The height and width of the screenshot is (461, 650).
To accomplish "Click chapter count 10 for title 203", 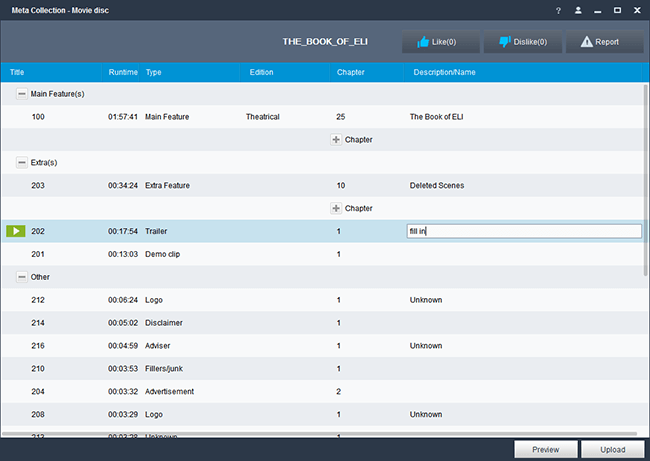I will coord(340,185).
